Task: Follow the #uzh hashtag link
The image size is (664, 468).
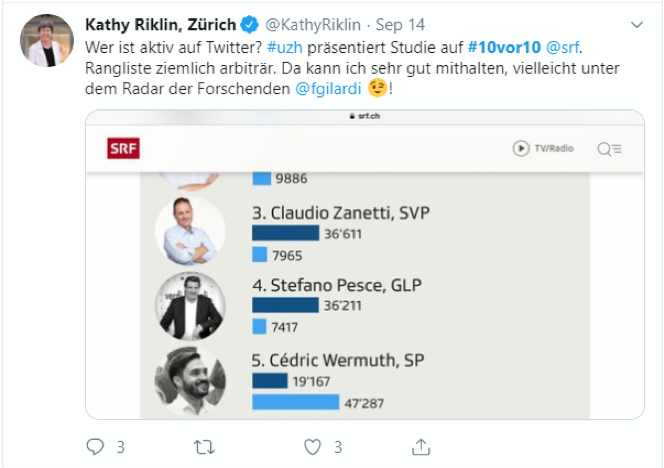Action: click(x=285, y=47)
